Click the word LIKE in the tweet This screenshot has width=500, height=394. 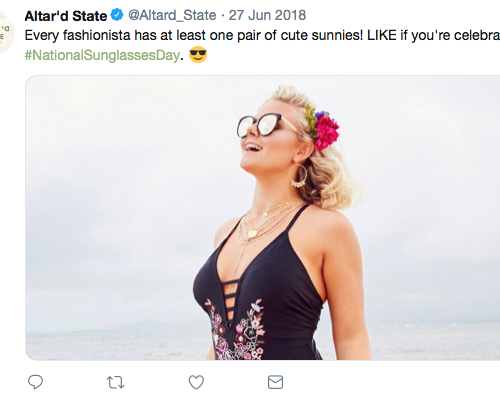382,35
